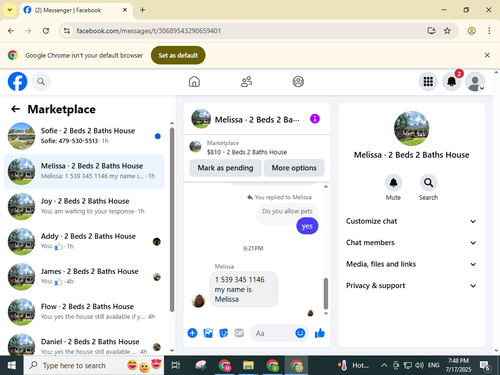Image resolution: width=500 pixels, height=375 pixels.
Task: Click the conversation list scrollbar
Action: pyautogui.click(x=172, y=219)
